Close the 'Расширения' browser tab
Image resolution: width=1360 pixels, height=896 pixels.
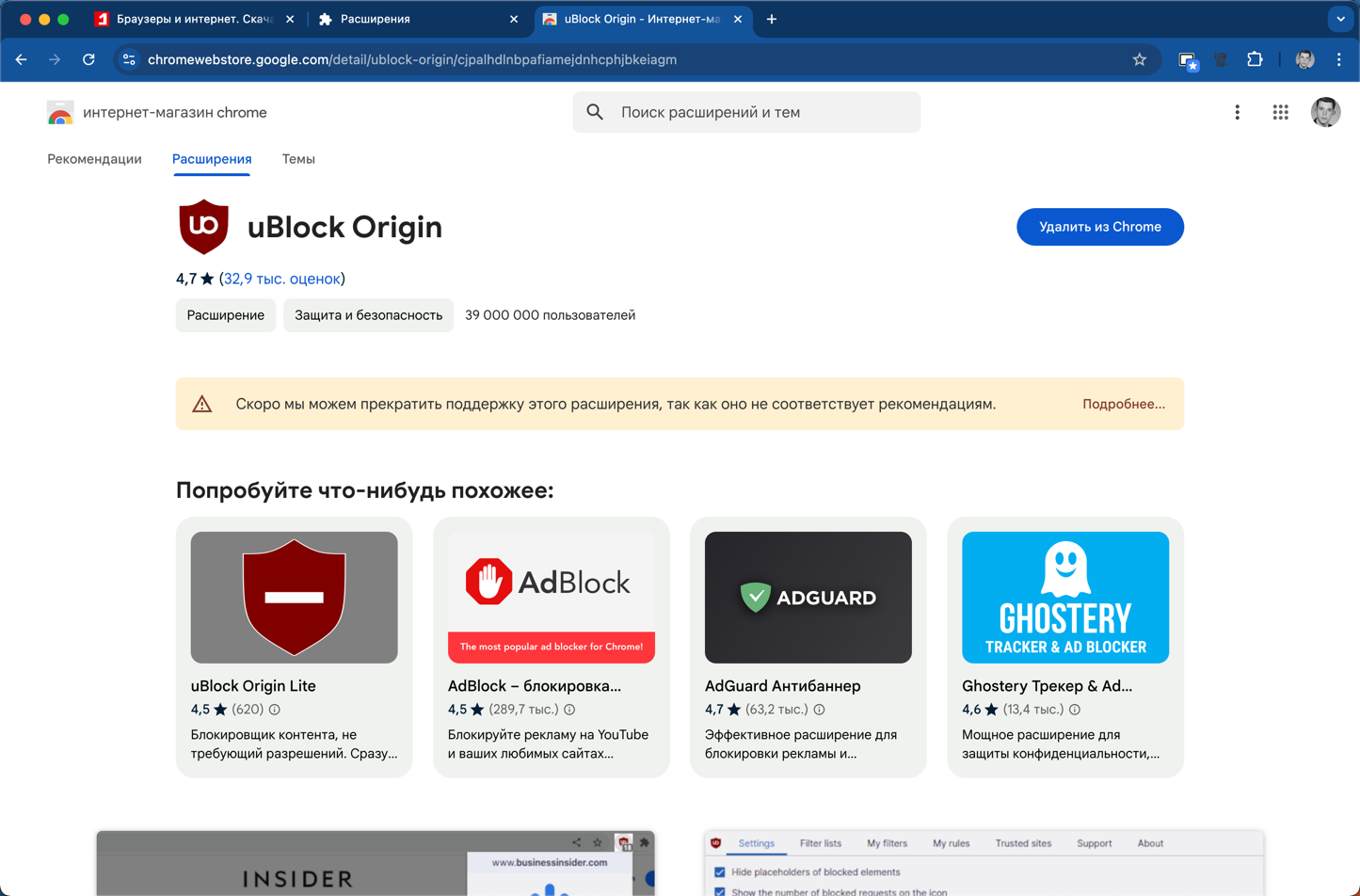[514, 19]
